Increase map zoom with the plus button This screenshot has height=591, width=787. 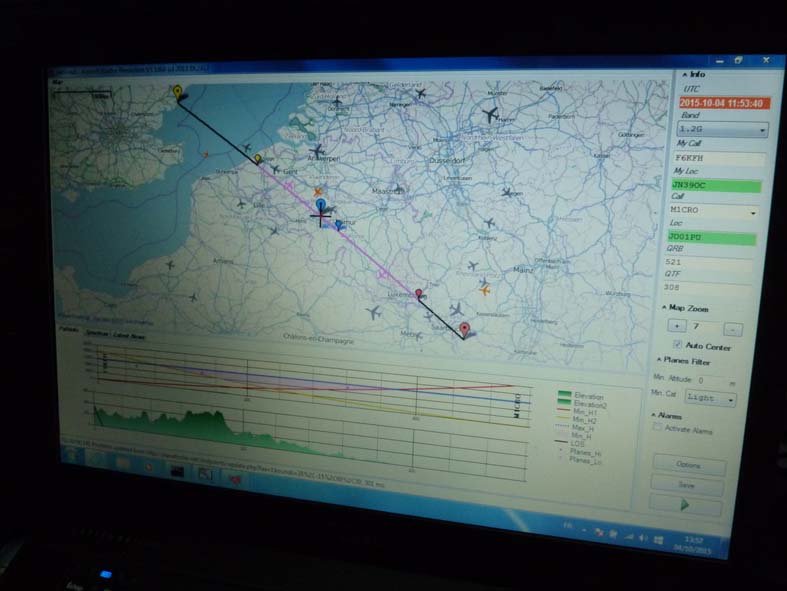tap(677, 326)
